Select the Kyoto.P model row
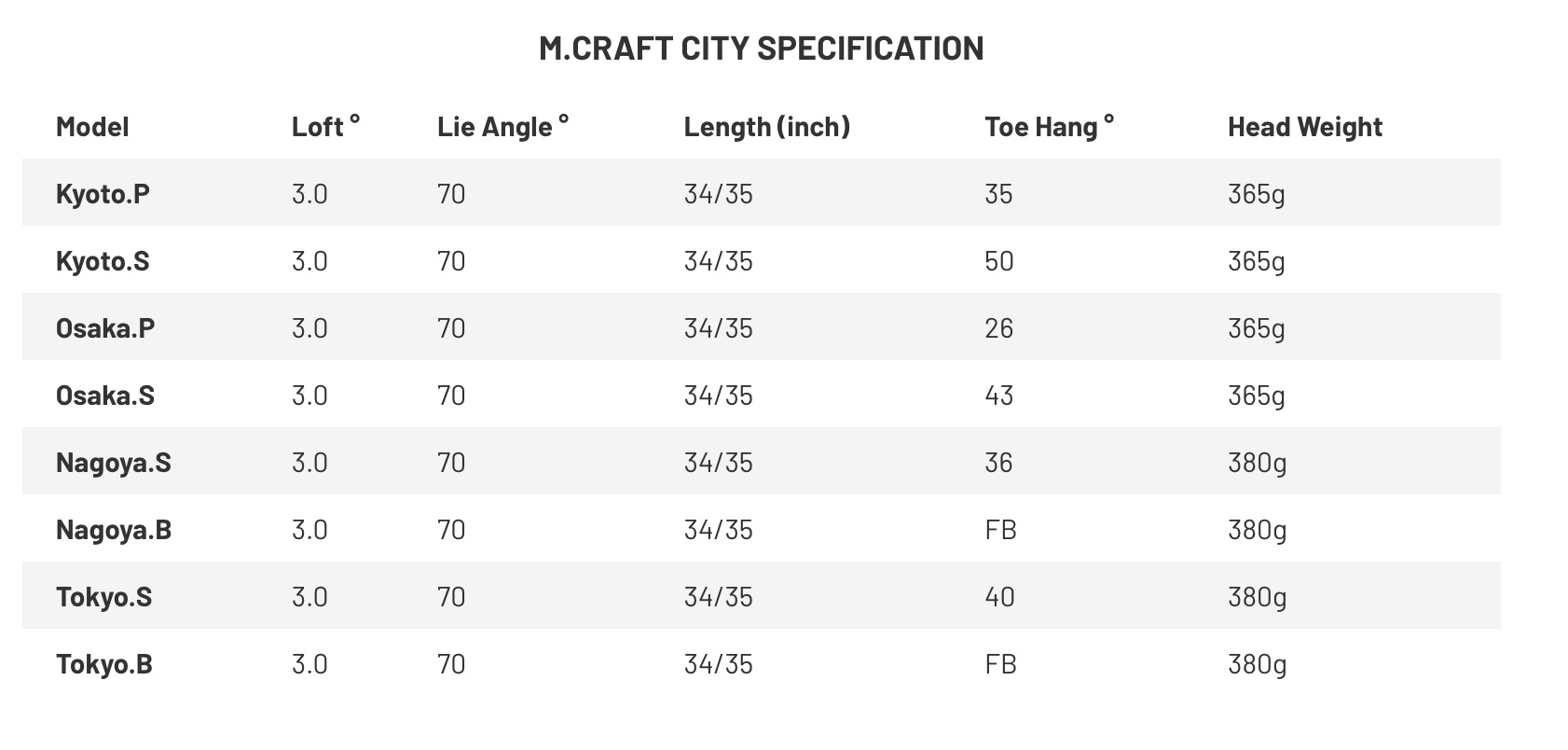 pyautogui.click(x=103, y=194)
